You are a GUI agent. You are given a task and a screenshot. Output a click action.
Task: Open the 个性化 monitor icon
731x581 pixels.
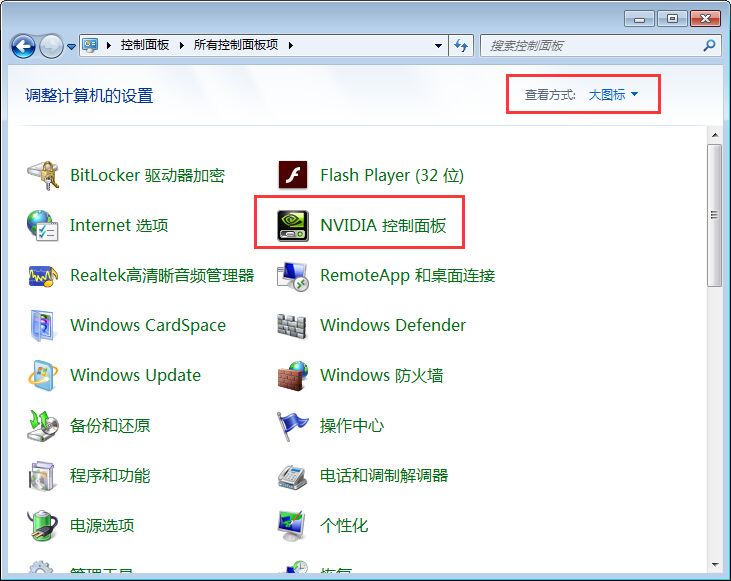pos(292,526)
